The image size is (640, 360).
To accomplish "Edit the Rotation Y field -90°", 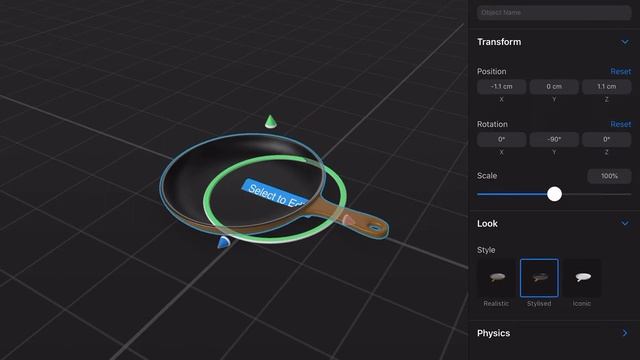I will pyautogui.click(x=554, y=140).
